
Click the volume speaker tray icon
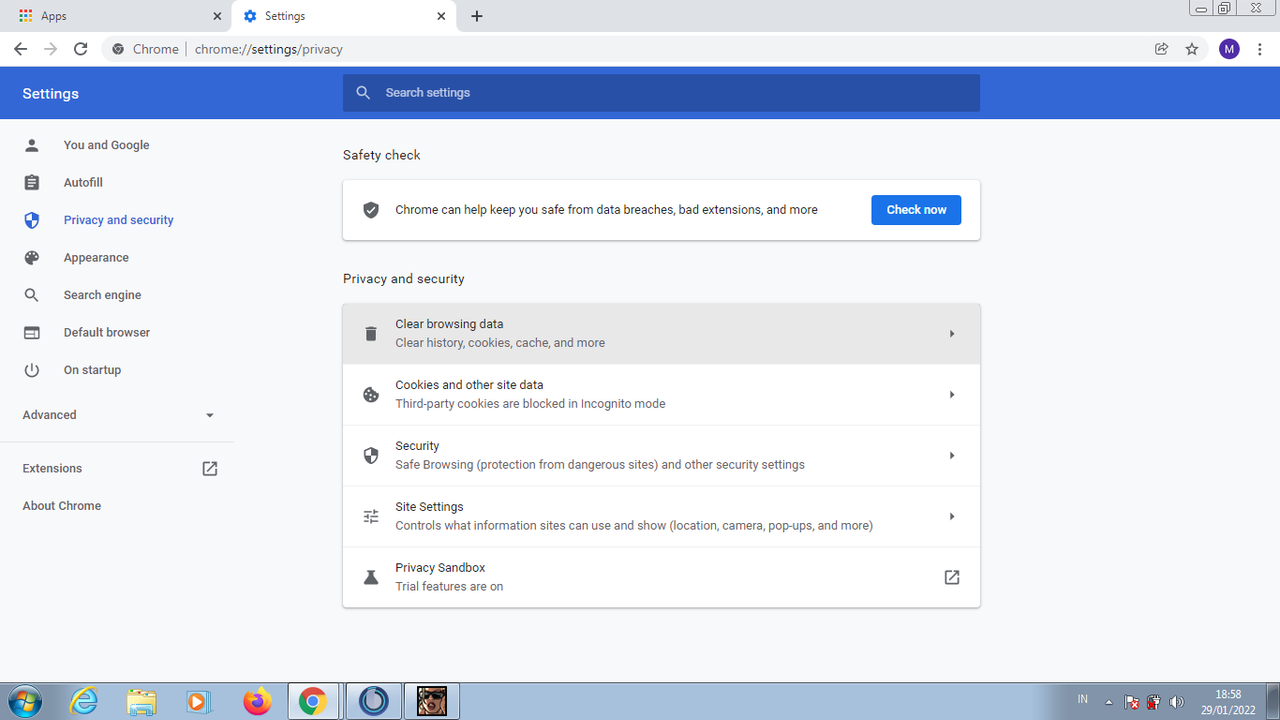(1177, 702)
